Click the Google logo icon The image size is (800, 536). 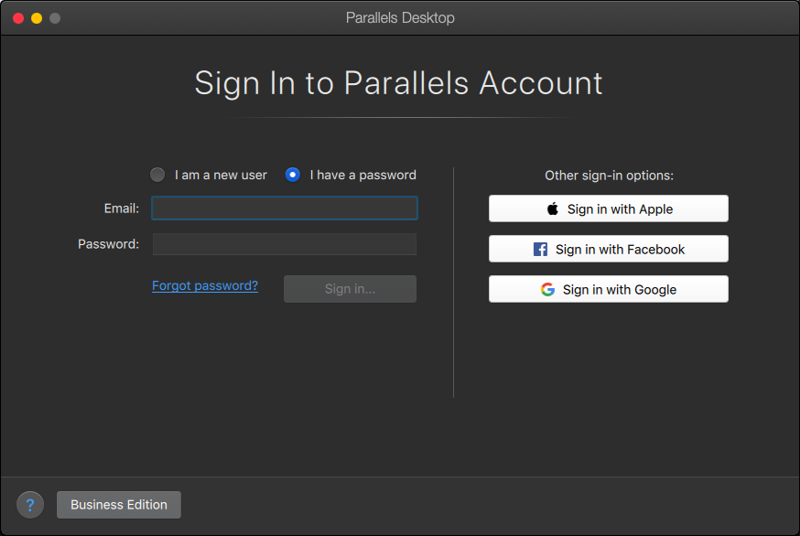pos(547,289)
